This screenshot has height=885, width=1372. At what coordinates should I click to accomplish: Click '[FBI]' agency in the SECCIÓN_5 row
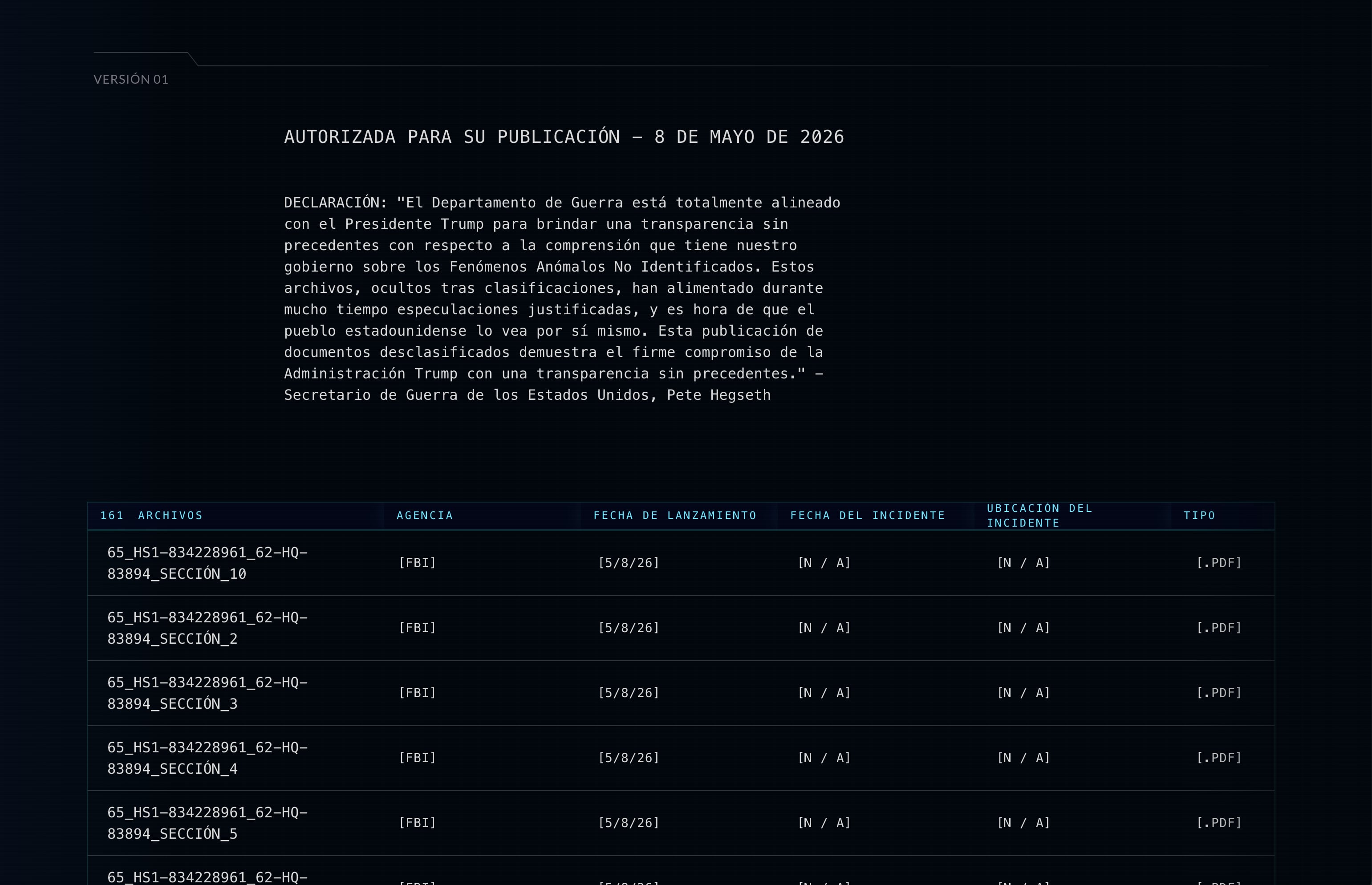tap(418, 822)
